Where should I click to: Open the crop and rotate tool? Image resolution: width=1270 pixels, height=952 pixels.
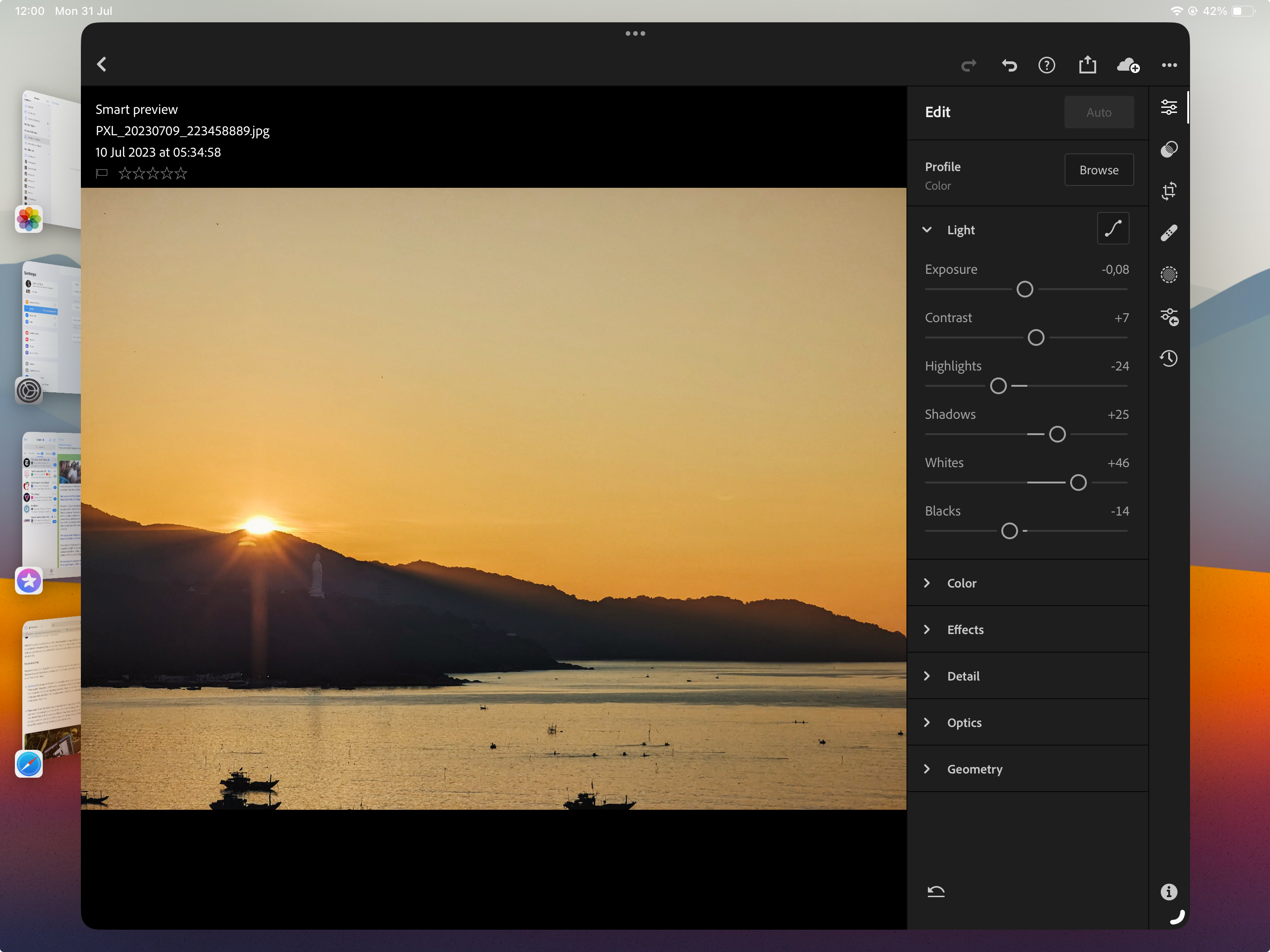[x=1168, y=190]
